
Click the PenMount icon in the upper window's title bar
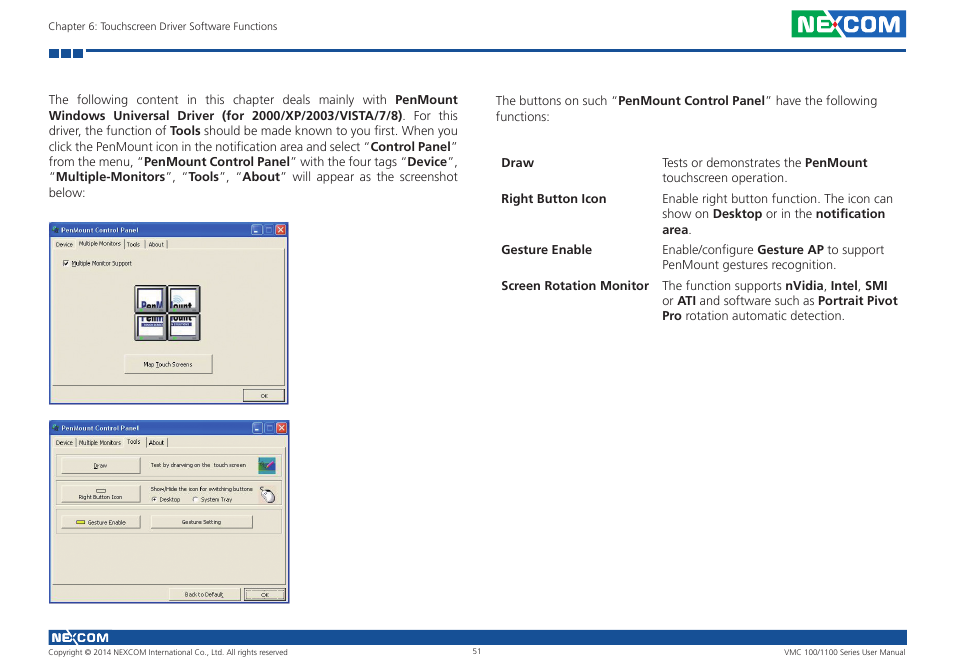point(56,230)
